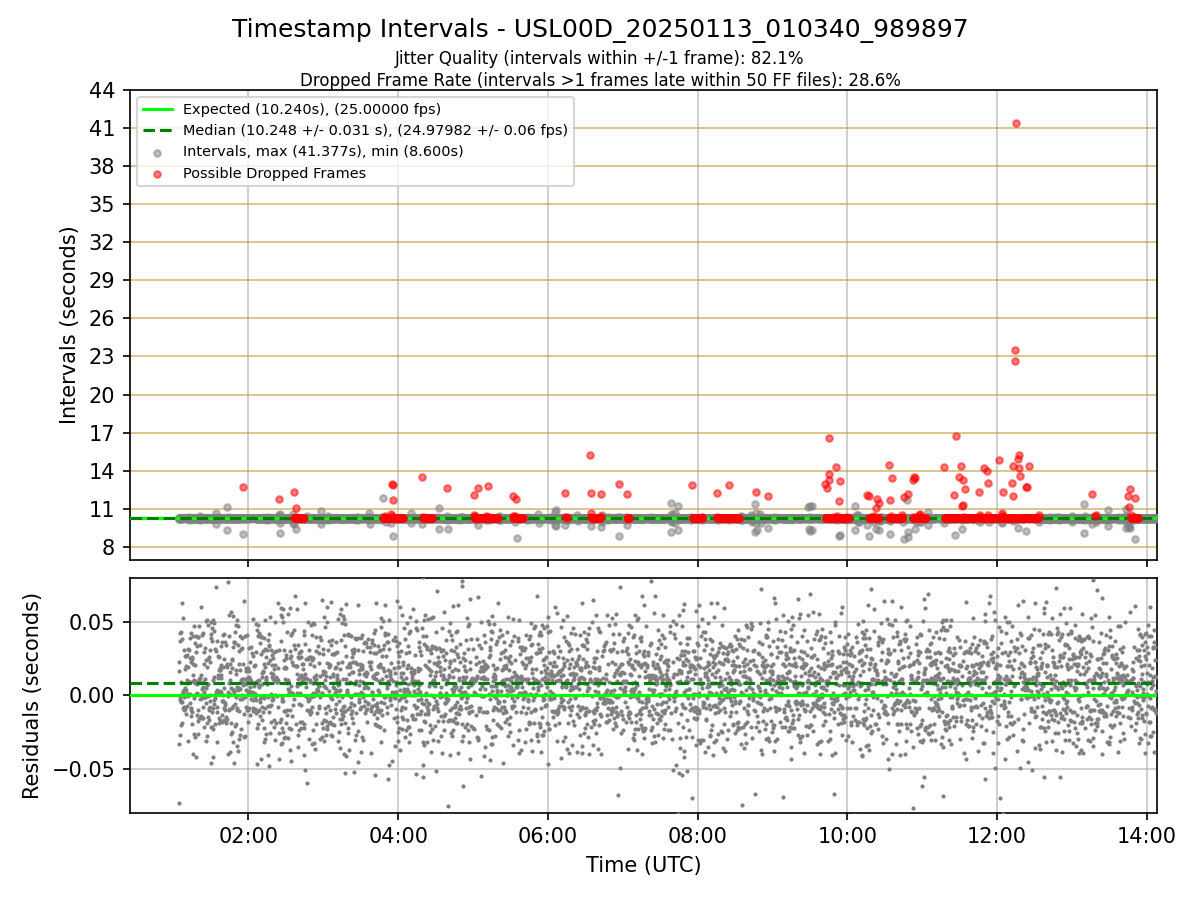Click the '04:00' x-axis tick label
1200x900 pixels.
click(x=398, y=835)
